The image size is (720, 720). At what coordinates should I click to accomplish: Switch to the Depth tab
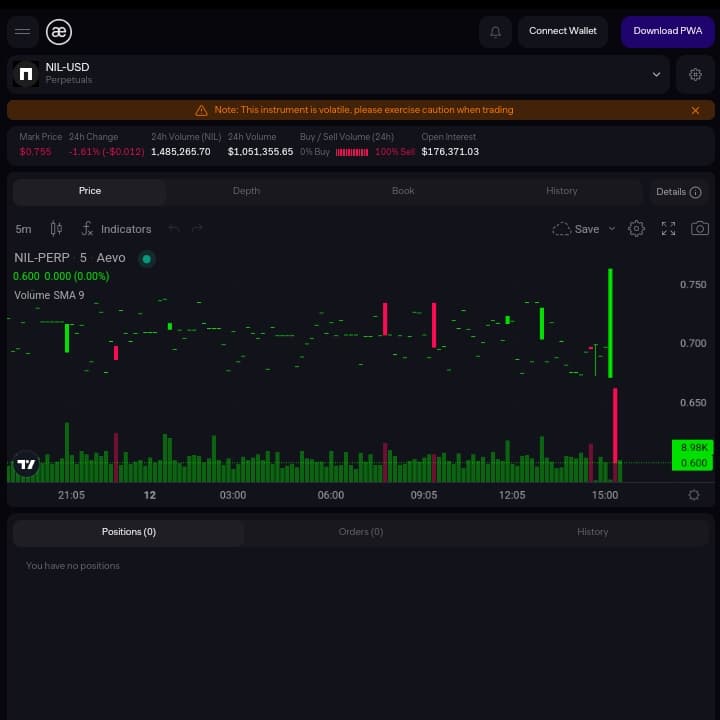point(246,191)
